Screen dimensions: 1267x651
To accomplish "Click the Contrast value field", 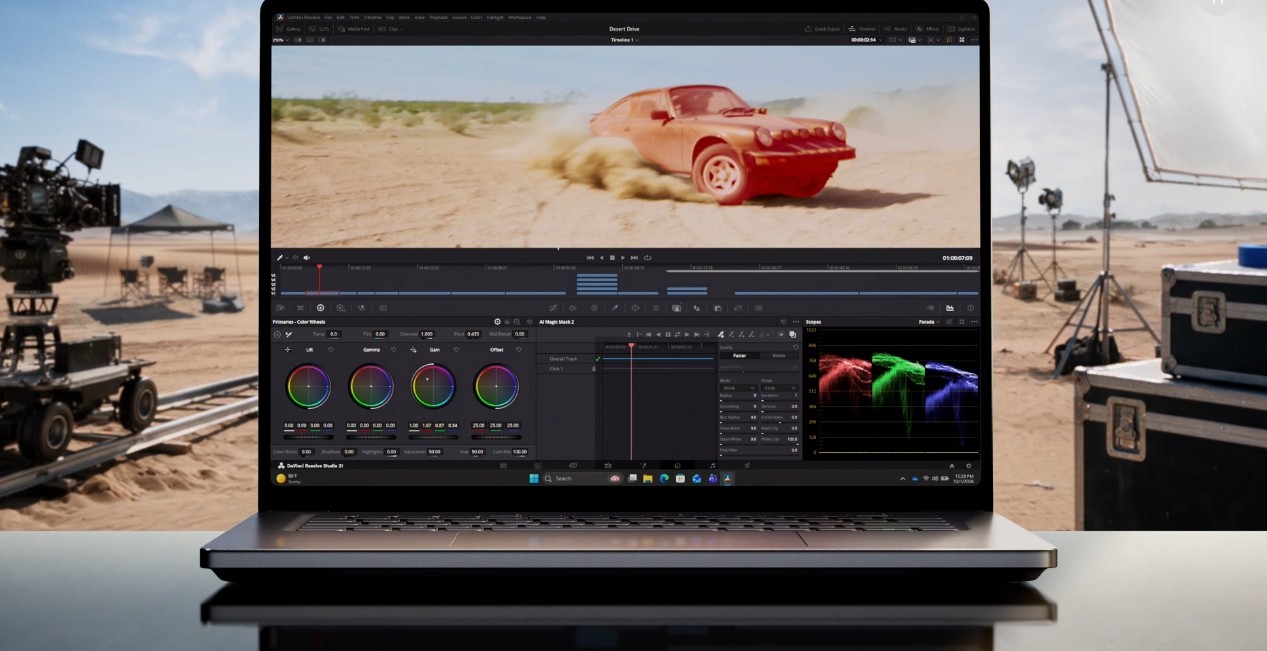I will click(x=426, y=334).
